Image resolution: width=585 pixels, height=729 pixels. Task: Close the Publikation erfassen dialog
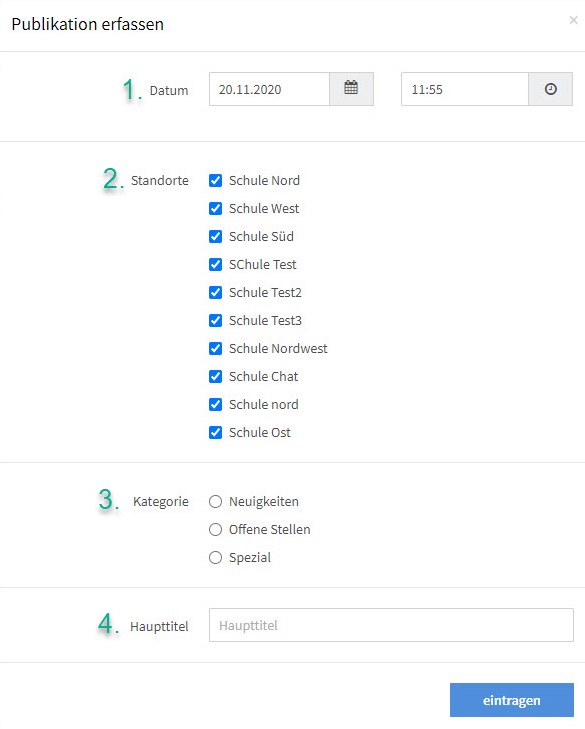(x=573, y=20)
